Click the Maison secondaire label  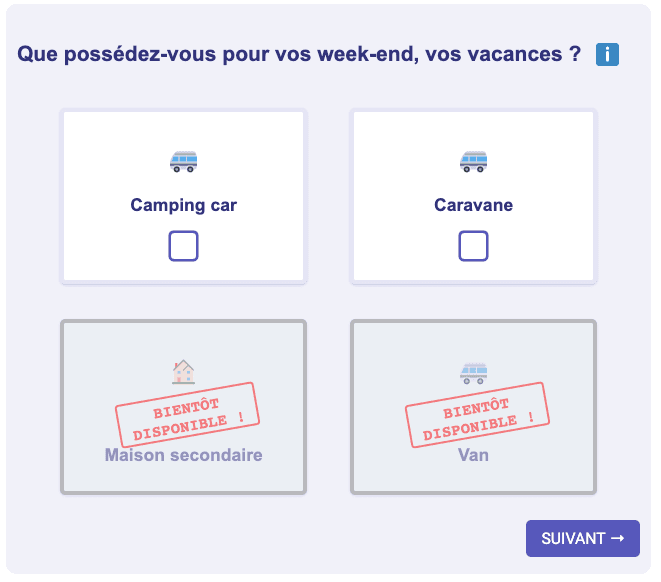tap(183, 456)
